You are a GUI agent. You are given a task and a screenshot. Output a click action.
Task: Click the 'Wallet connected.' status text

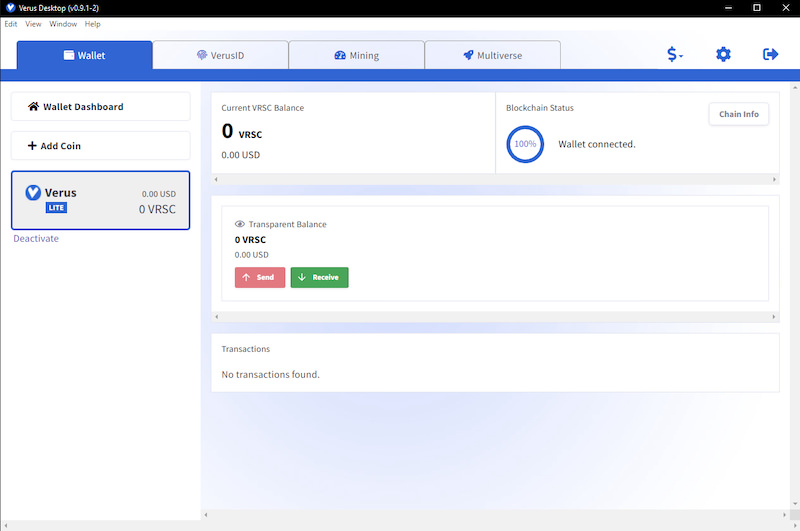click(x=596, y=144)
